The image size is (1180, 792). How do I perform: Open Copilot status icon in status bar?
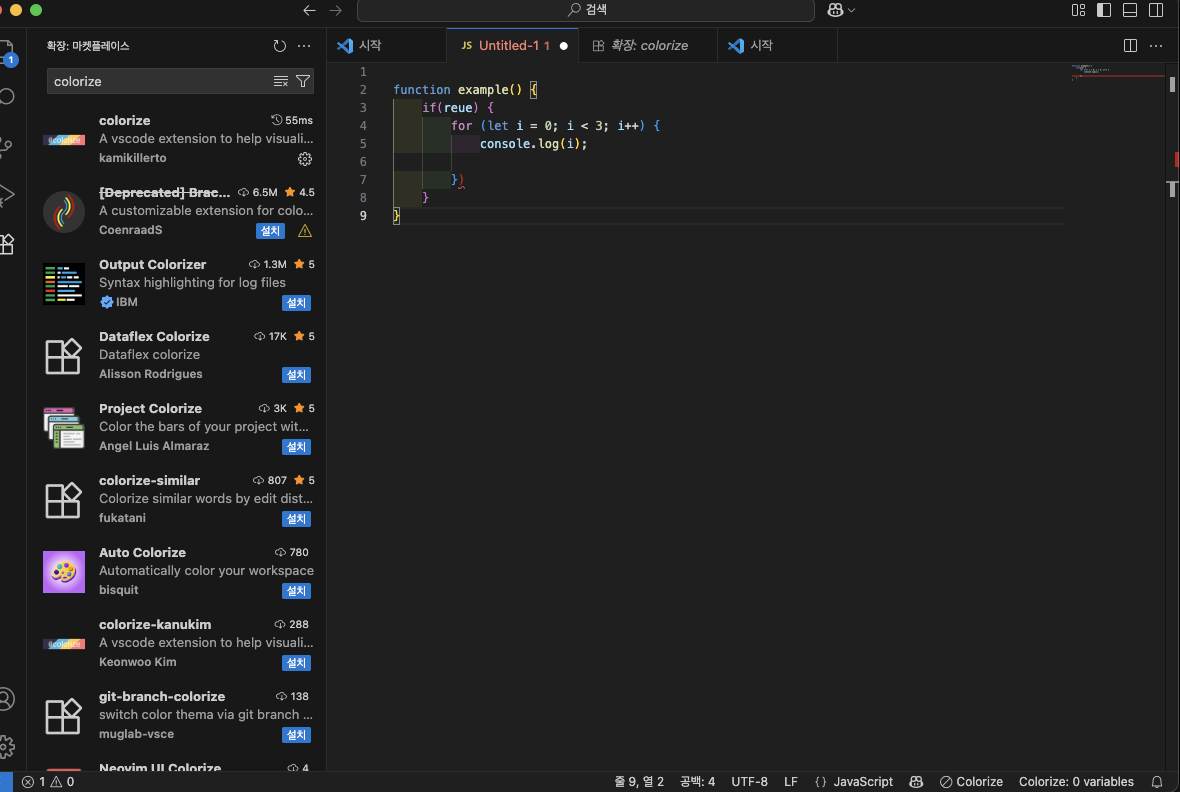tap(916, 782)
